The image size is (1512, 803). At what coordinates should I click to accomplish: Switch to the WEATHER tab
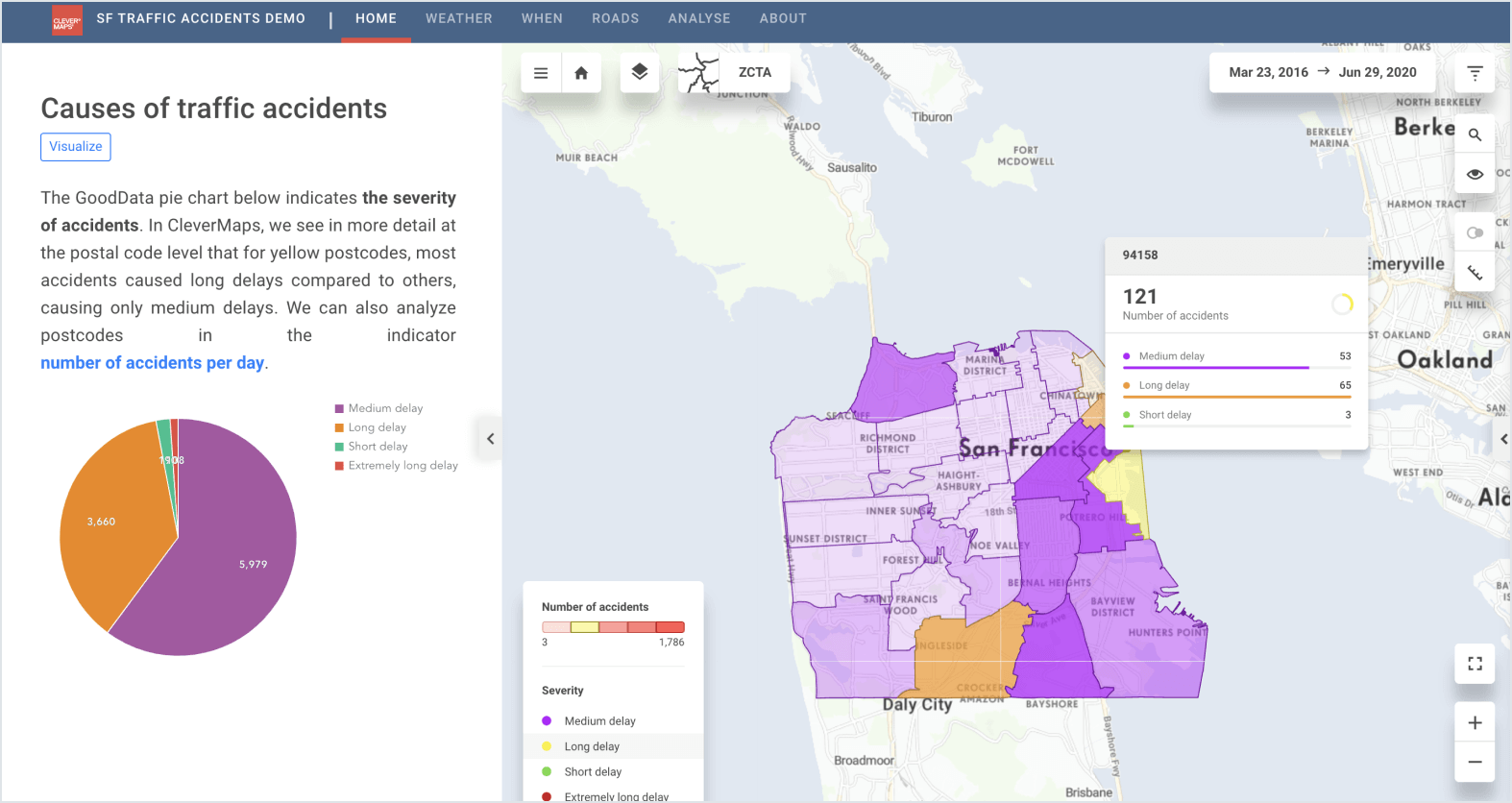coord(458,18)
